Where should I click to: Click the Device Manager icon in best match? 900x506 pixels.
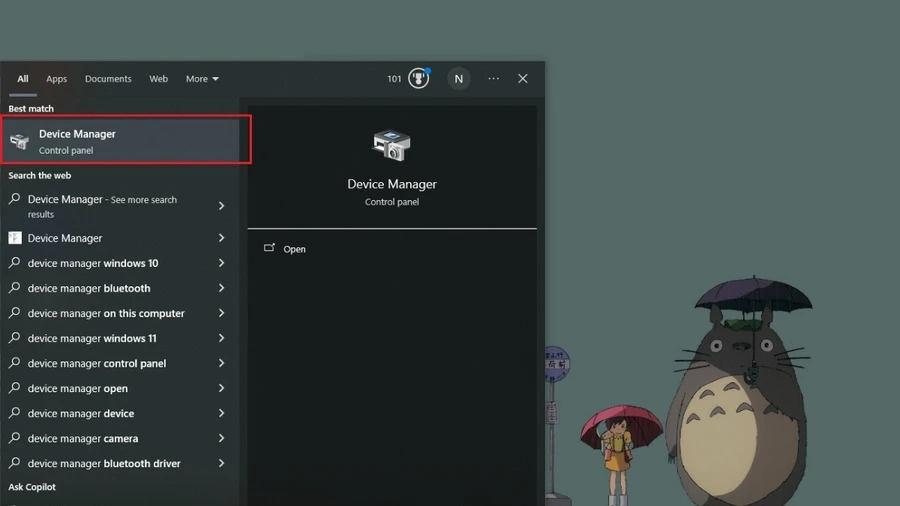[x=19, y=141]
